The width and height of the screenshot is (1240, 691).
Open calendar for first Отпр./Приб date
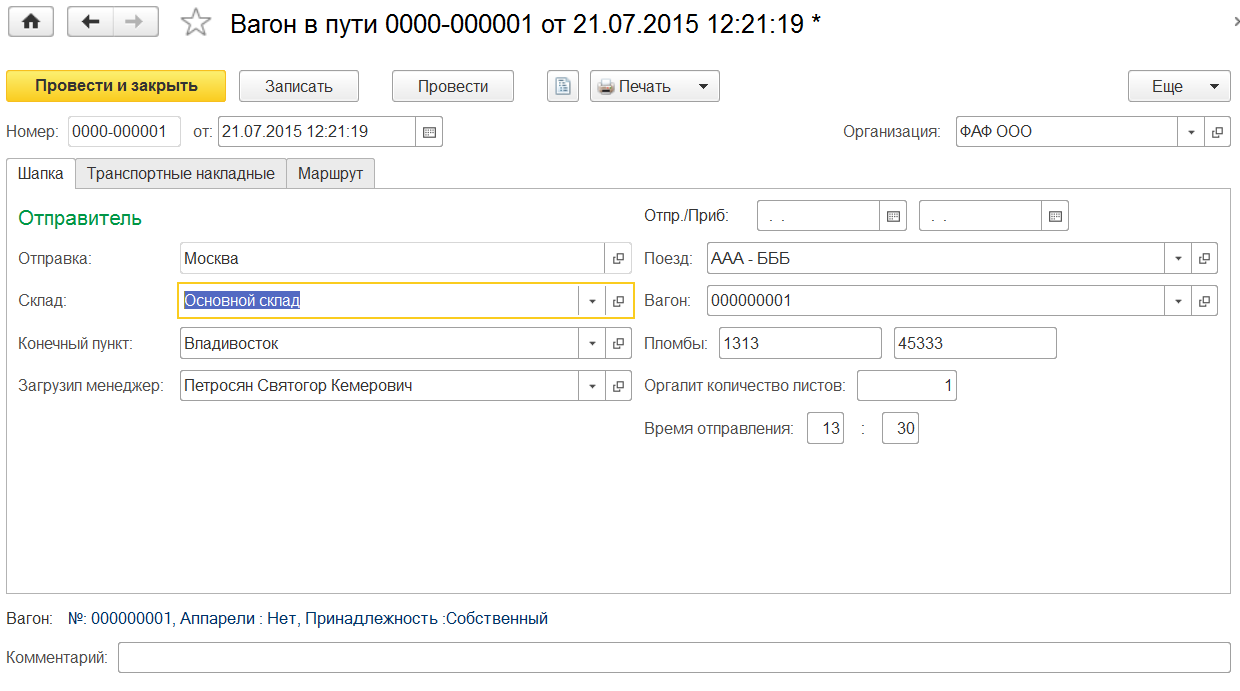point(894,216)
